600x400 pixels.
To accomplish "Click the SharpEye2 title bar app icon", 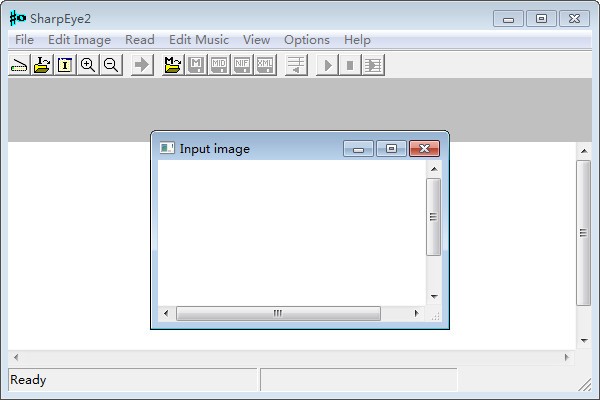I will (18, 18).
